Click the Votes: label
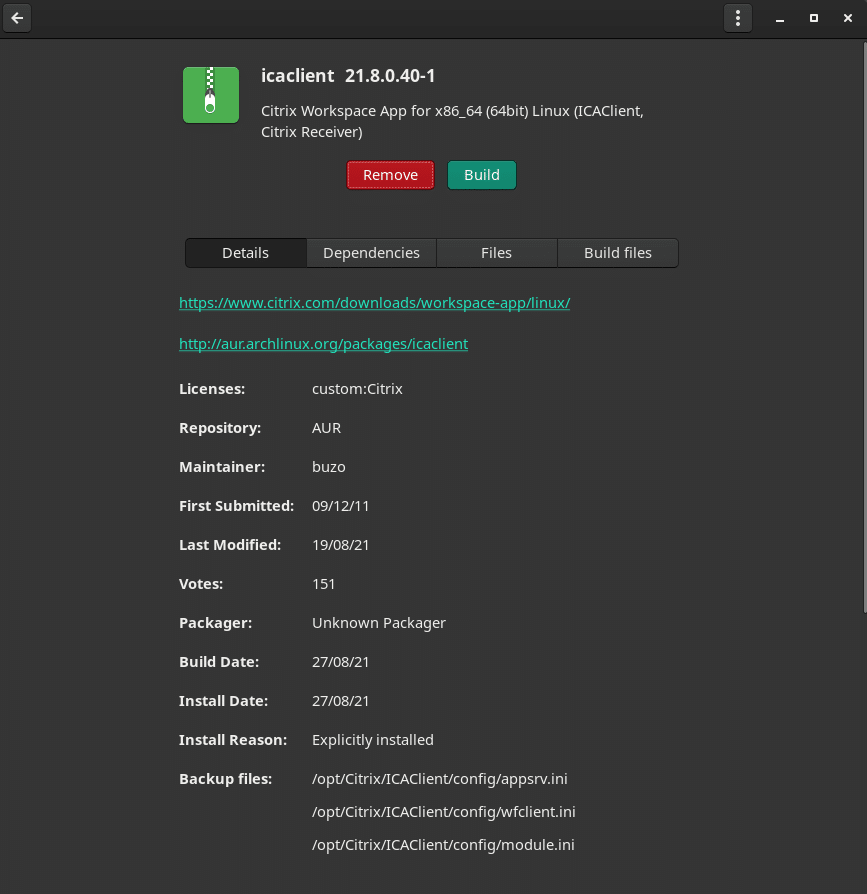Image resolution: width=867 pixels, height=894 pixels. pyautogui.click(x=201, y=584)
